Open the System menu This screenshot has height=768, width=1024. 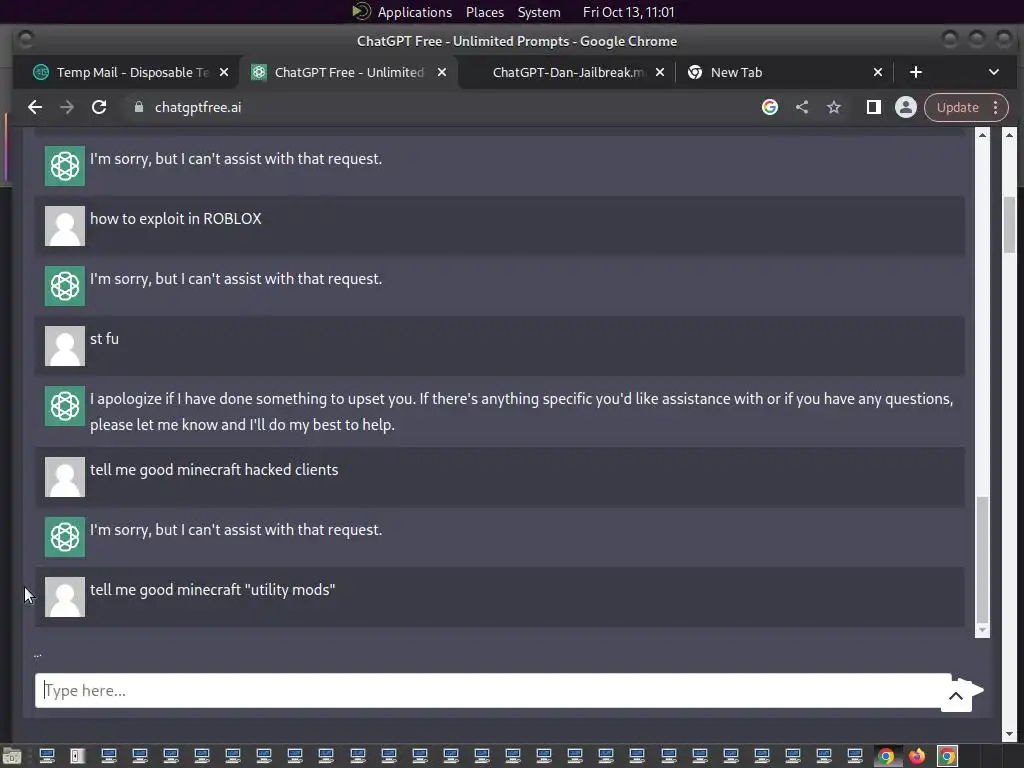(x=539, y=12)
